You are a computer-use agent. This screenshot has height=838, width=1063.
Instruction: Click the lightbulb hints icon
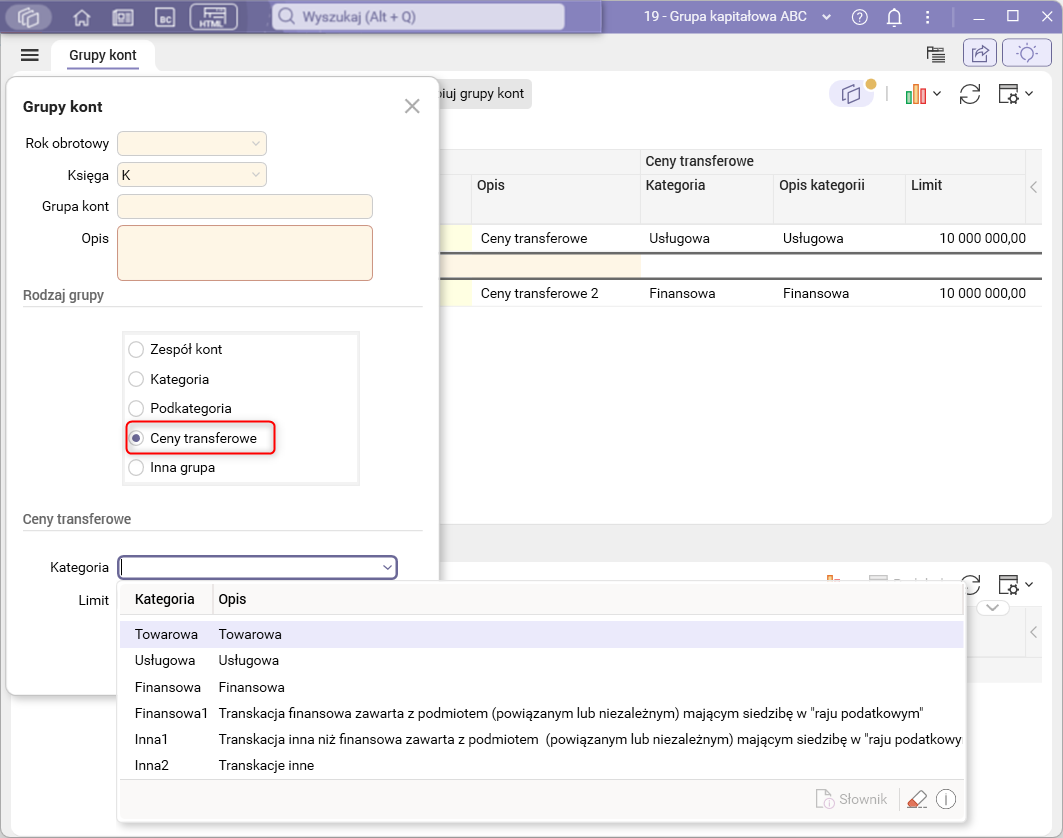[x=1026, y=54]
